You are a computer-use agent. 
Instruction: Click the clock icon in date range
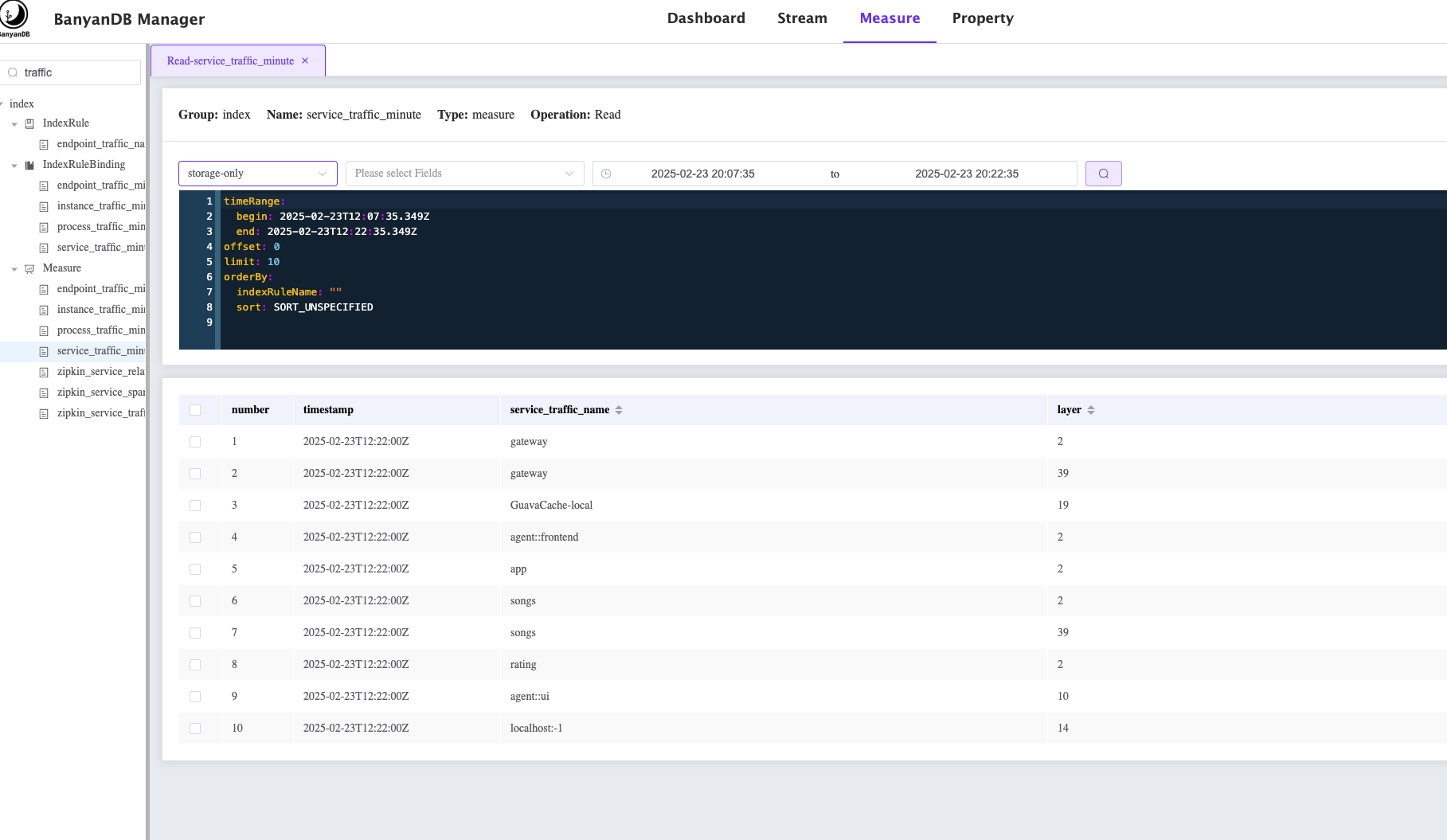pos(606,174)
